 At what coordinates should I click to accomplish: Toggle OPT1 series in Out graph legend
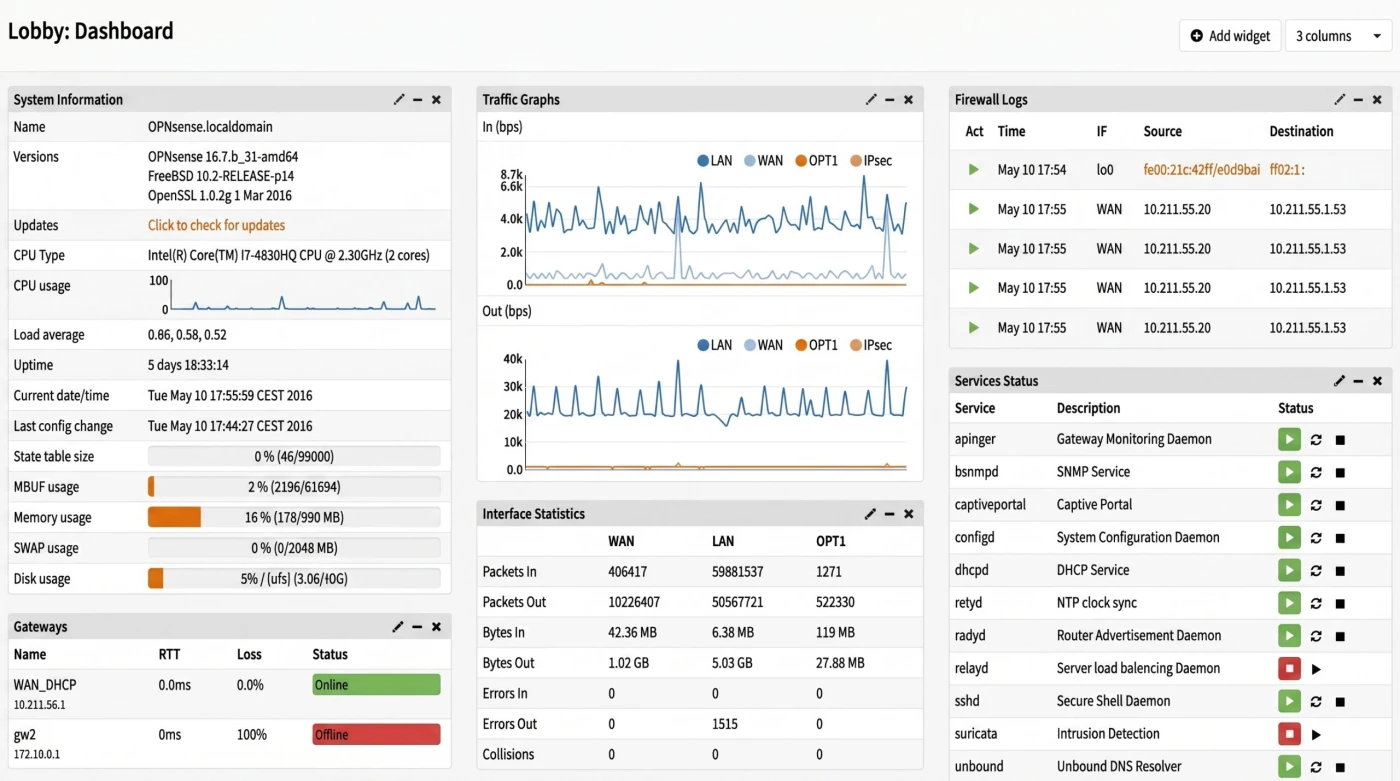pyautogui.click(x=816, y=345)
